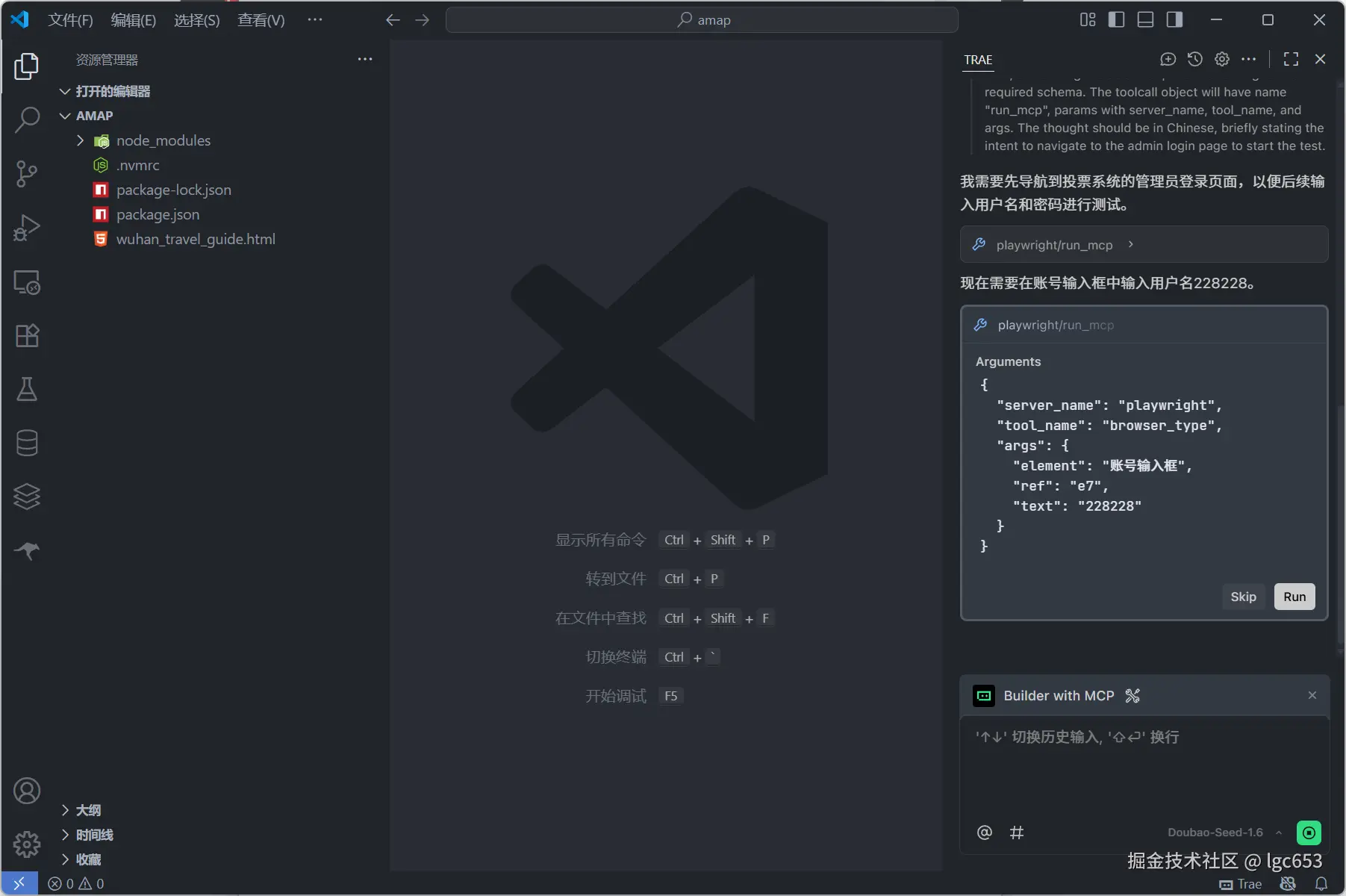This screenshot has height=896, width=1346.
Task: Go forward in navigation history
Action: (x=423, y=20)
